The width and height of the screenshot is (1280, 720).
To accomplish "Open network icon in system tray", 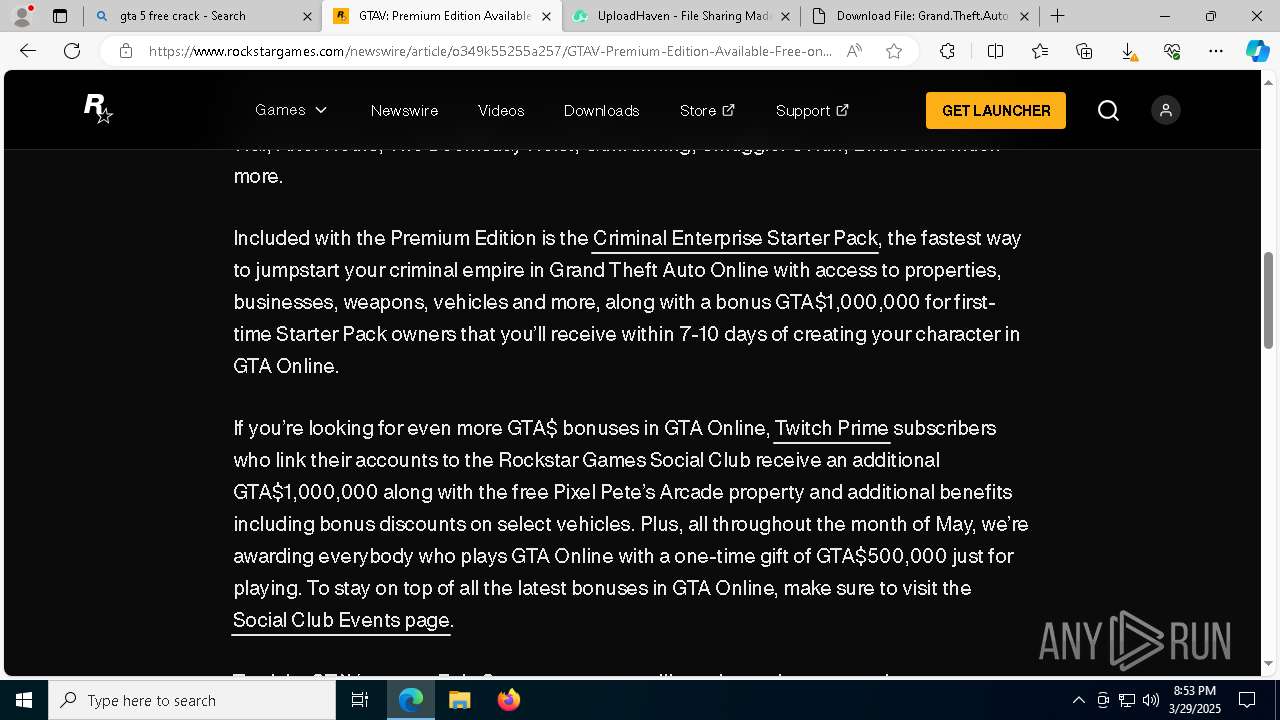I will [x=1127, y=700].
